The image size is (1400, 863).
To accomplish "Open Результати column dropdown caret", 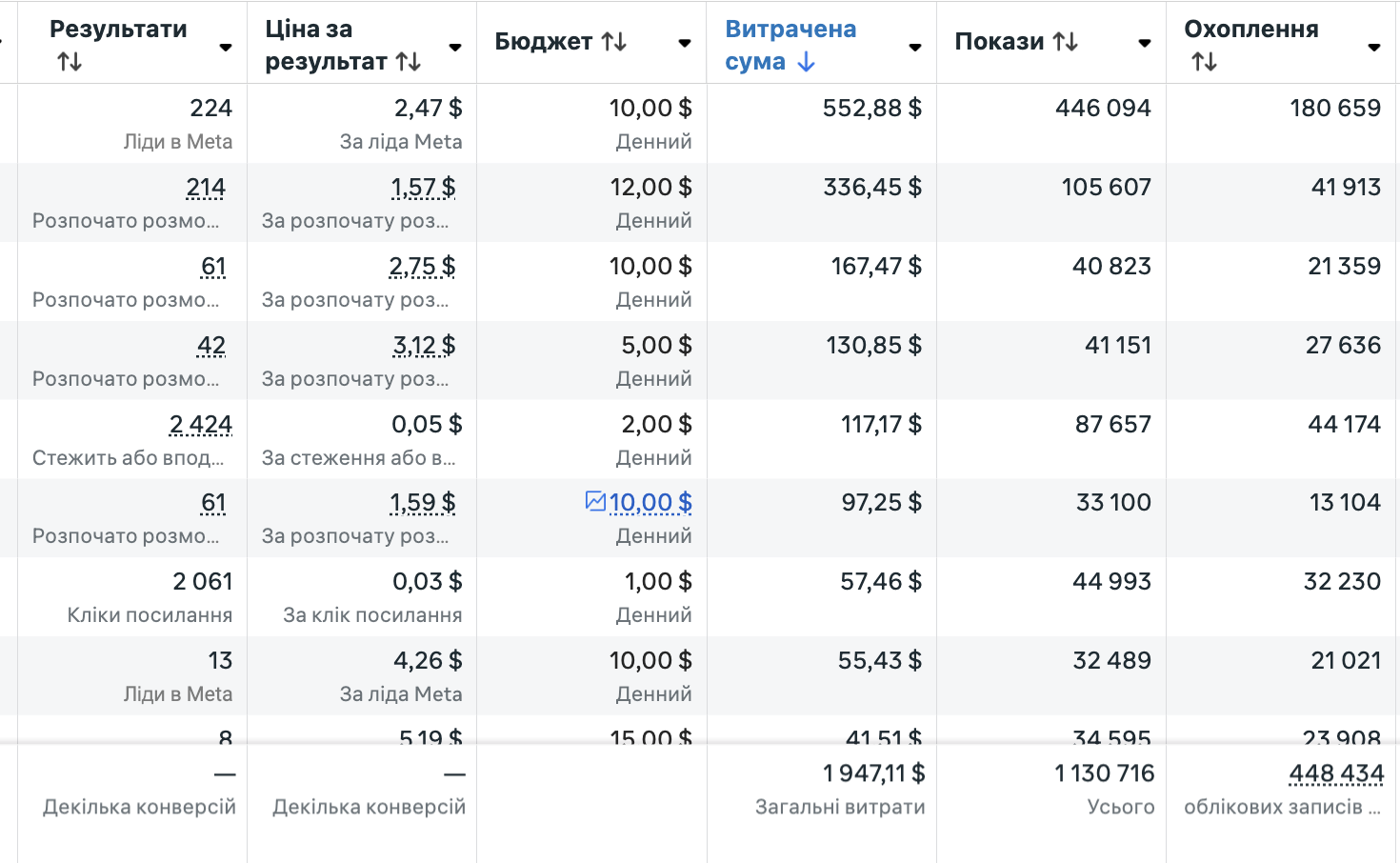I will click(x=226, y=47).
